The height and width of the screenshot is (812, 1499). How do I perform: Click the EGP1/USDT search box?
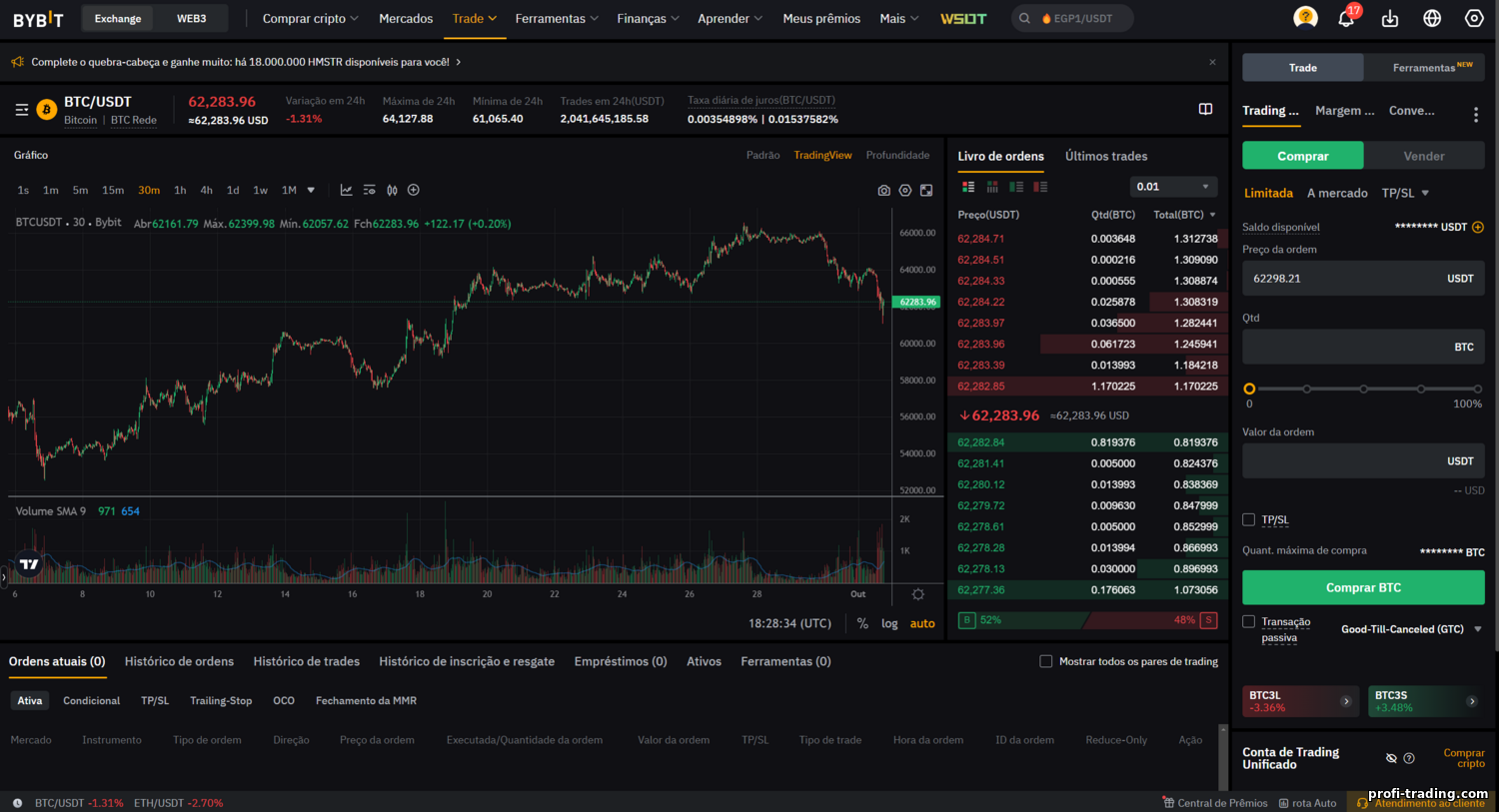[1072, 18]
